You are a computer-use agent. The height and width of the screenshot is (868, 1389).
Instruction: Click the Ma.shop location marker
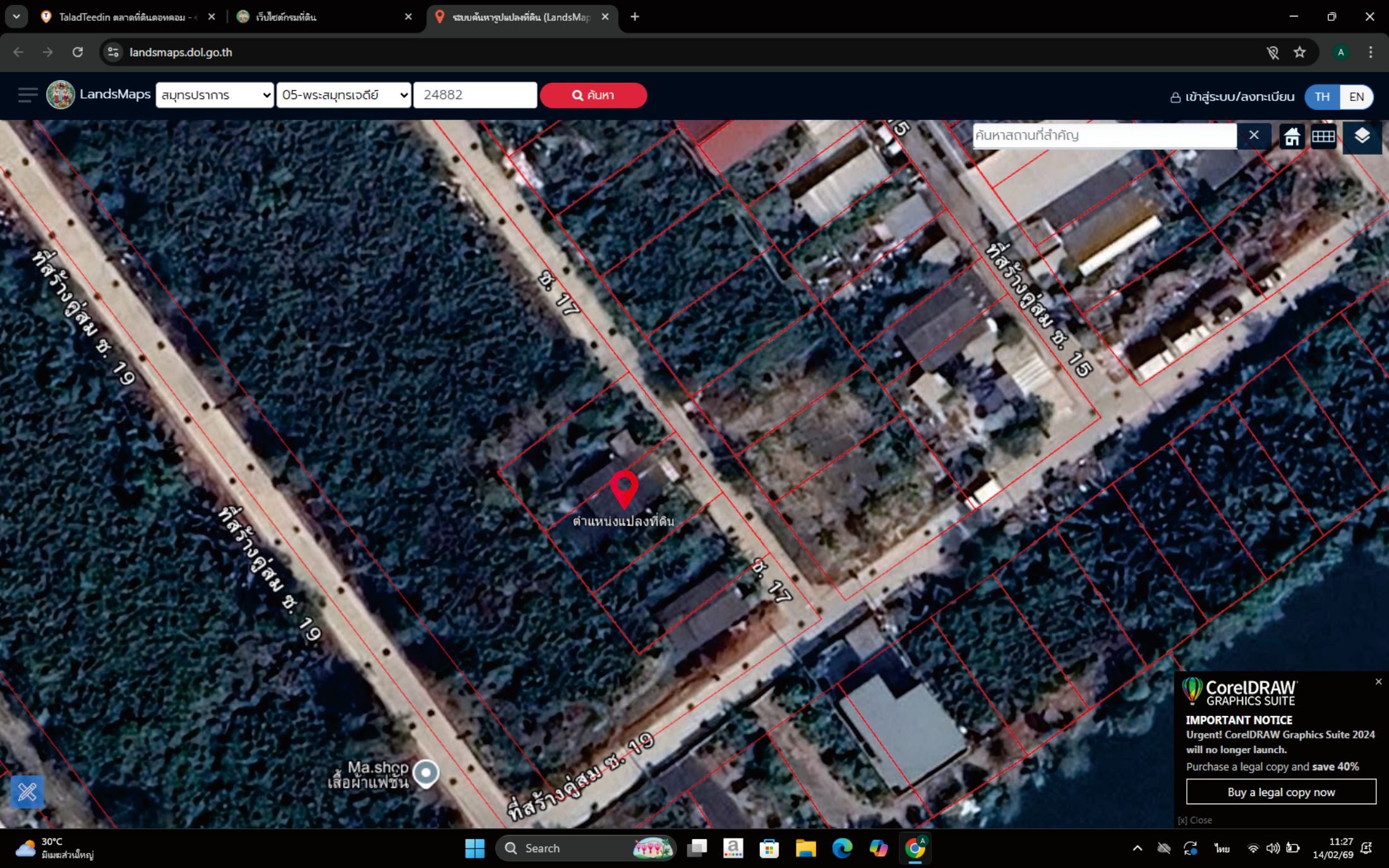pos(426,773)
